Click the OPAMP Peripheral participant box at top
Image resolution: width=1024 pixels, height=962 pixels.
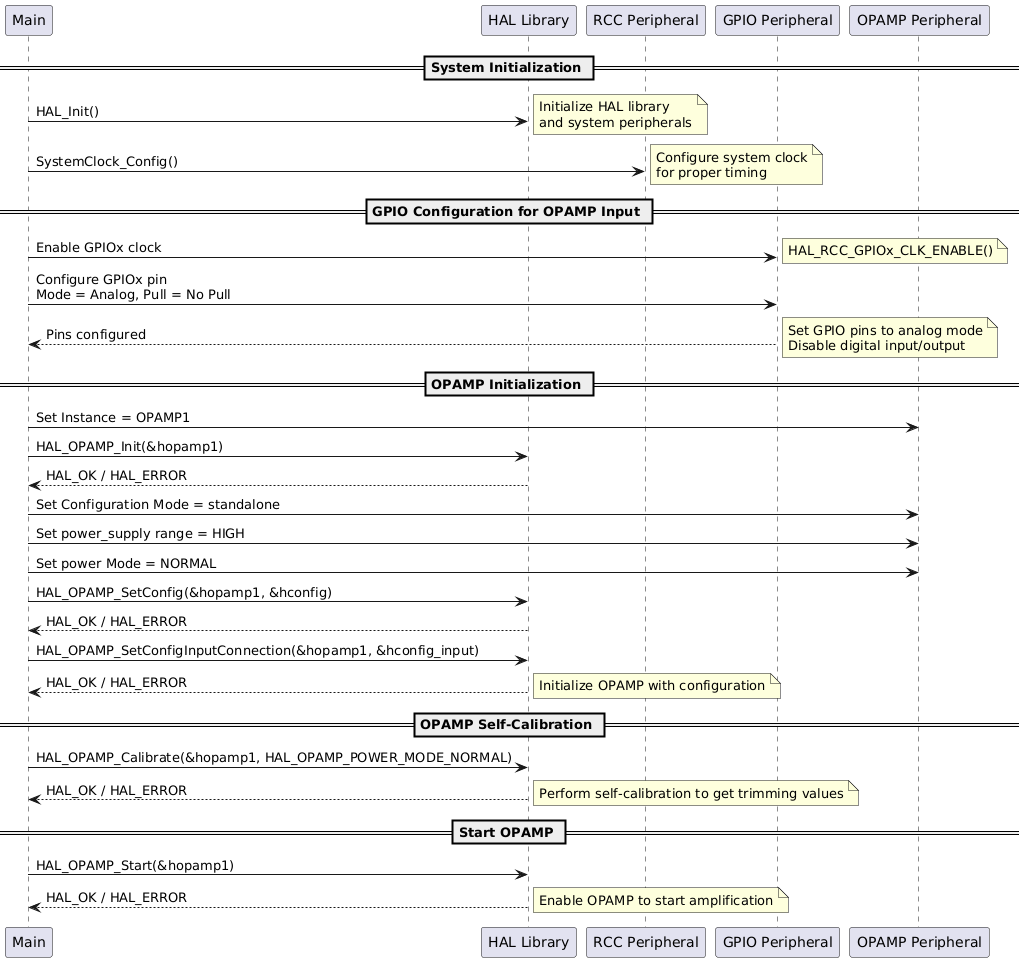pos(919,20)
